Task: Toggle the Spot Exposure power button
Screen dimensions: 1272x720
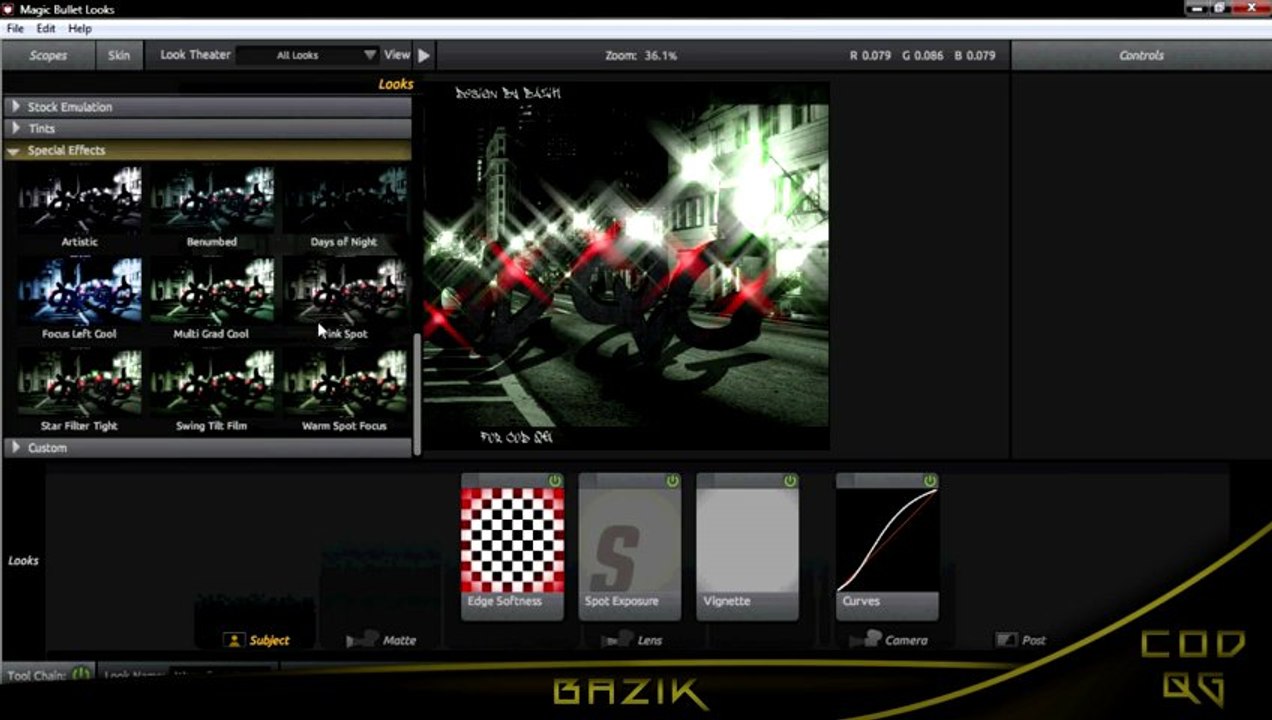Action: [x=673, y=481]
